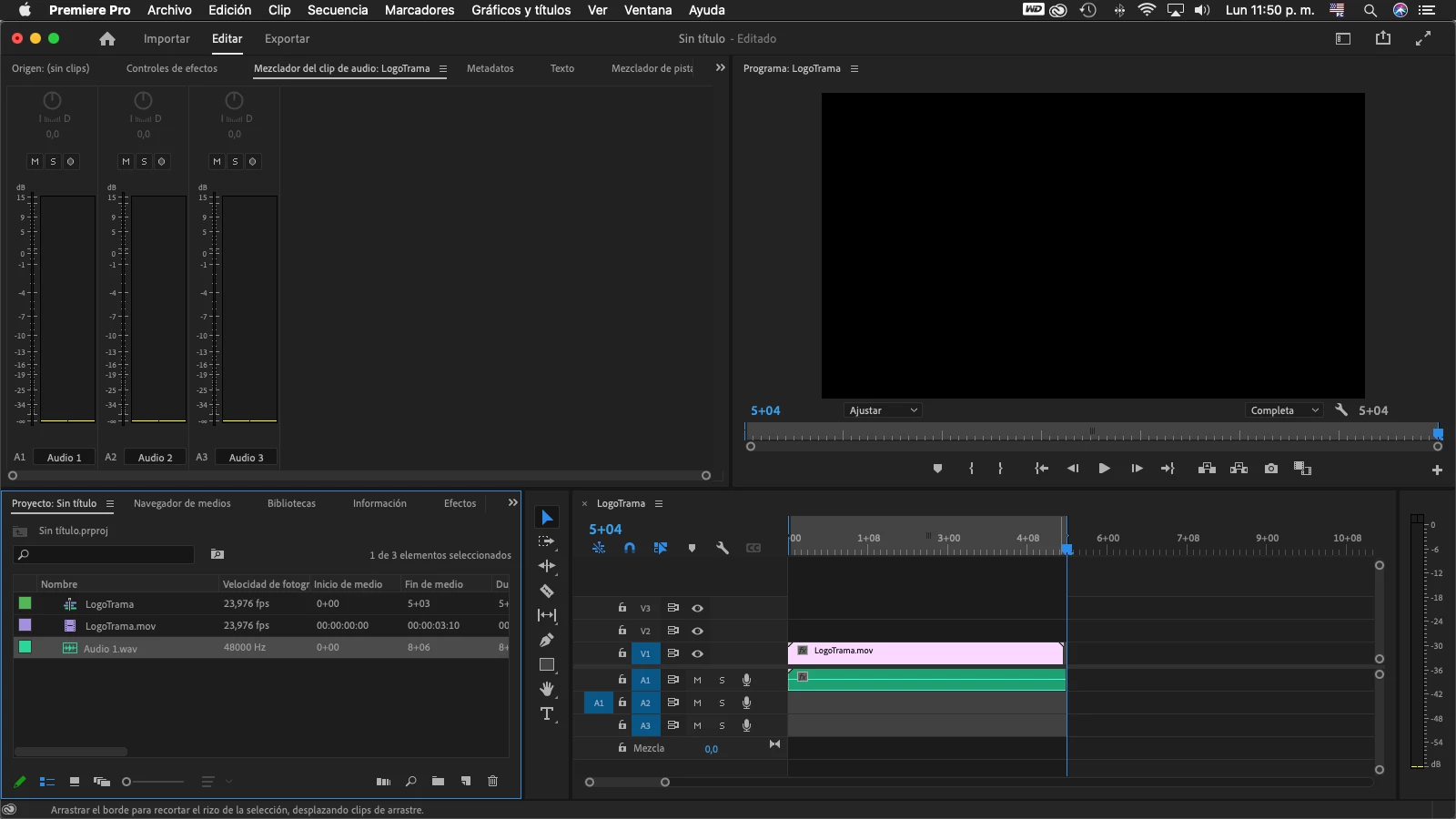Mute Audio 1 in clip mixer

click(x=35, y=162)
